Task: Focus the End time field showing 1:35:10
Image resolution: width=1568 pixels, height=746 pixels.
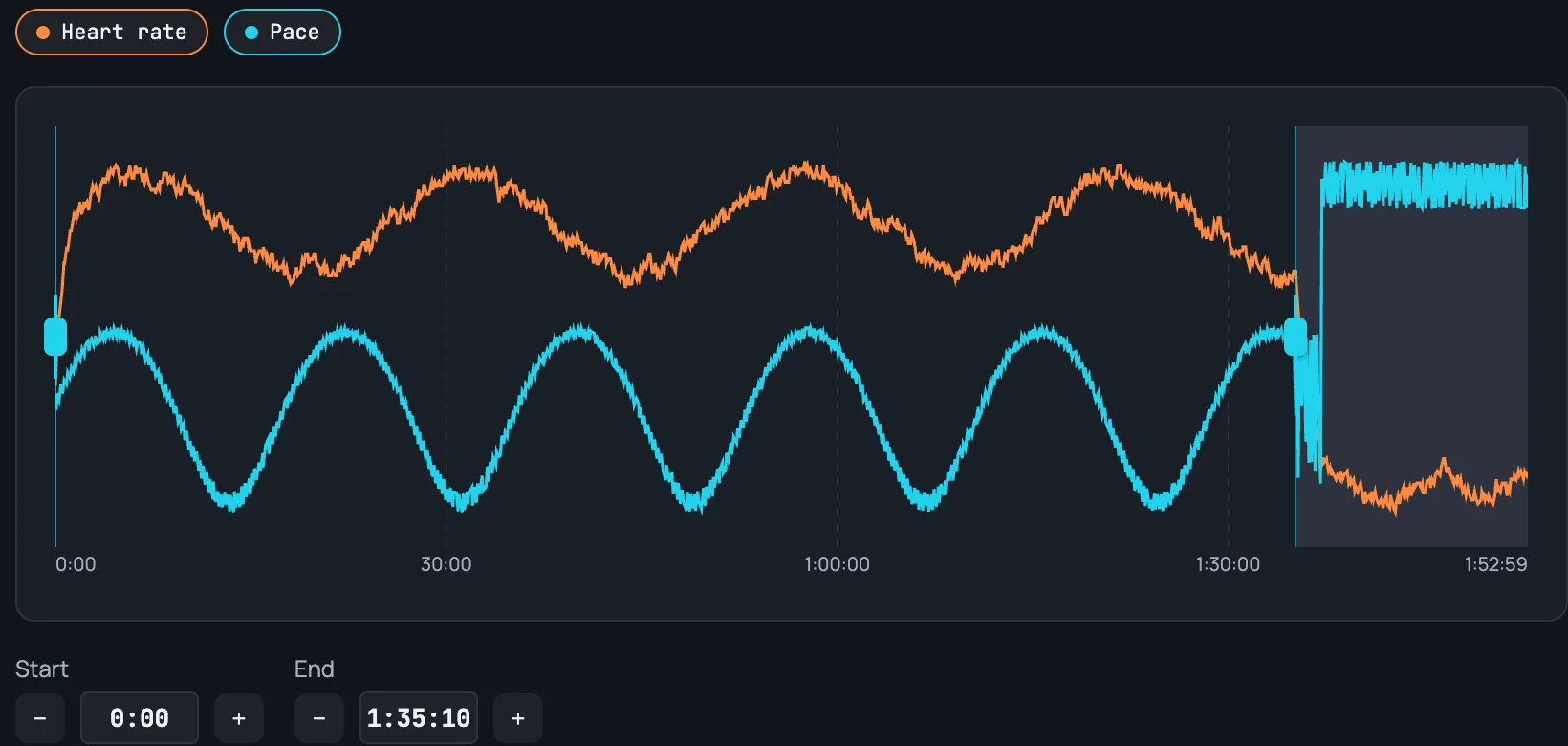Action: coord(419,718)
